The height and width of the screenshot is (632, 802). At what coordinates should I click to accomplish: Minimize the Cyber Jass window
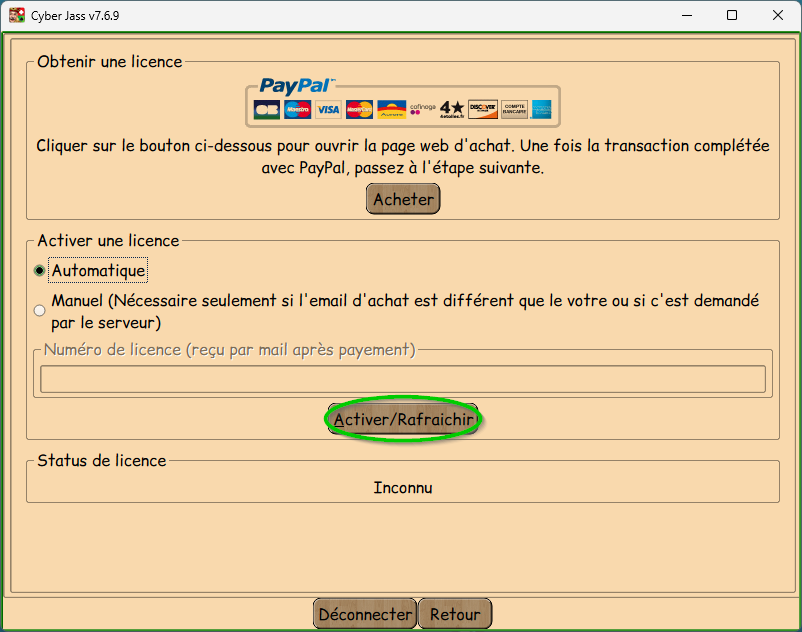coord(687,15)
